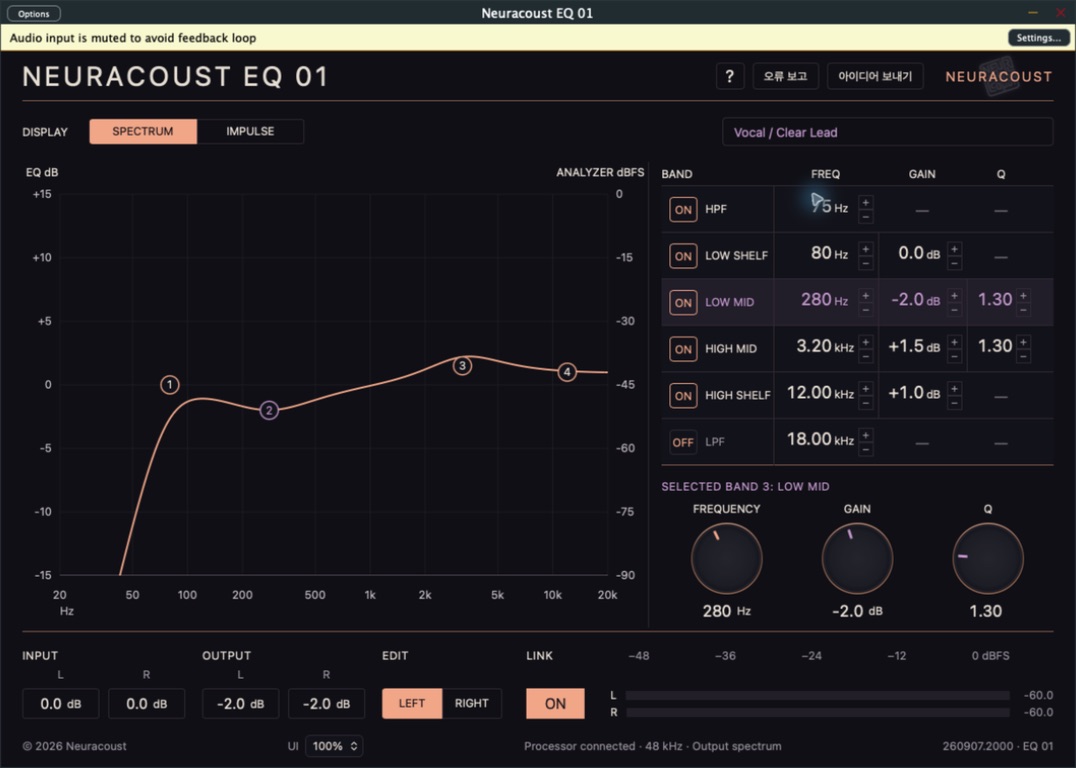Increase LPF frequency with plus stepper
1076x768 pixels.
coord(866,436)
